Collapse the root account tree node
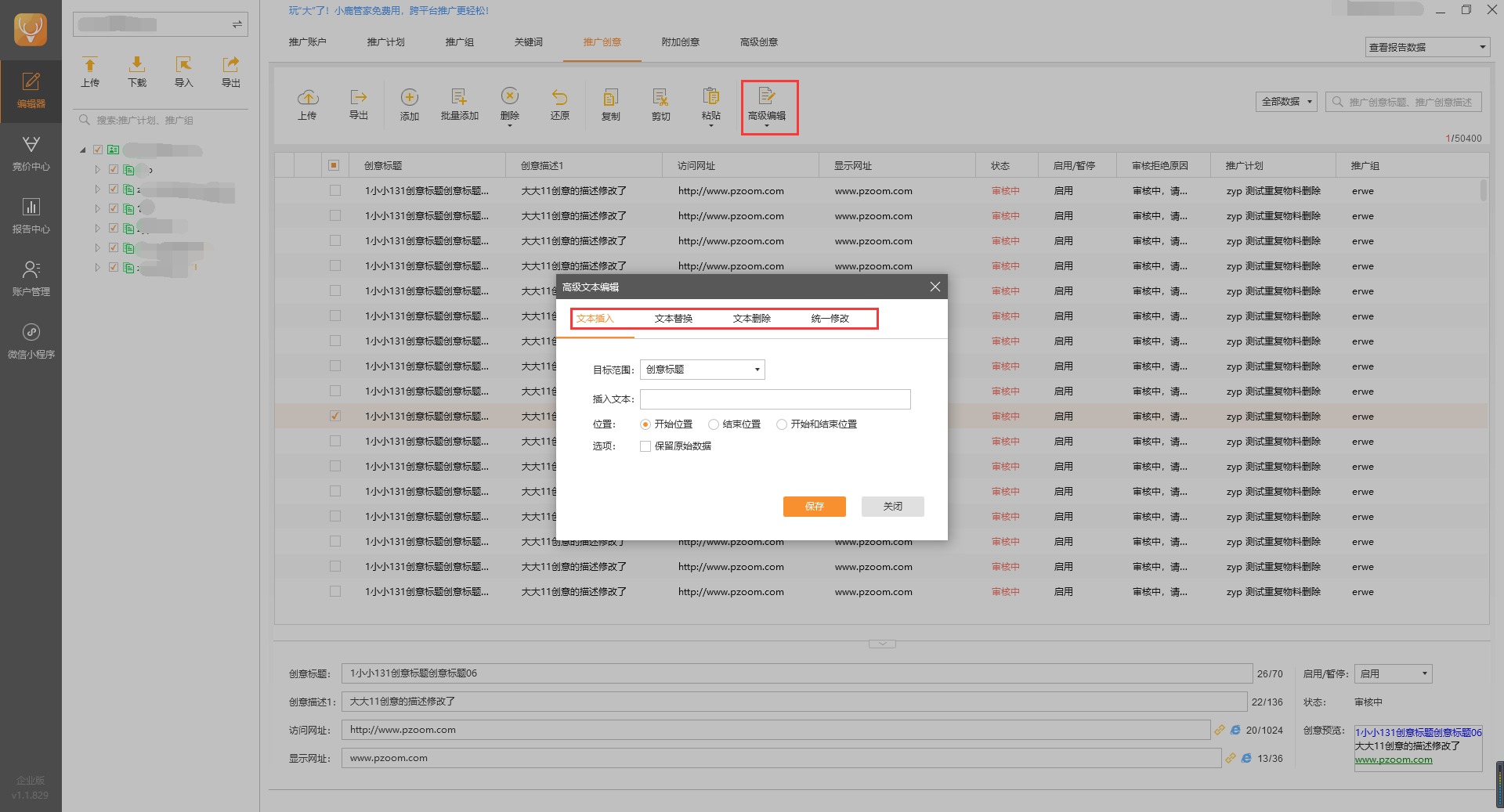The width and height of the screenshot is (1504, 812). point(83,150)
